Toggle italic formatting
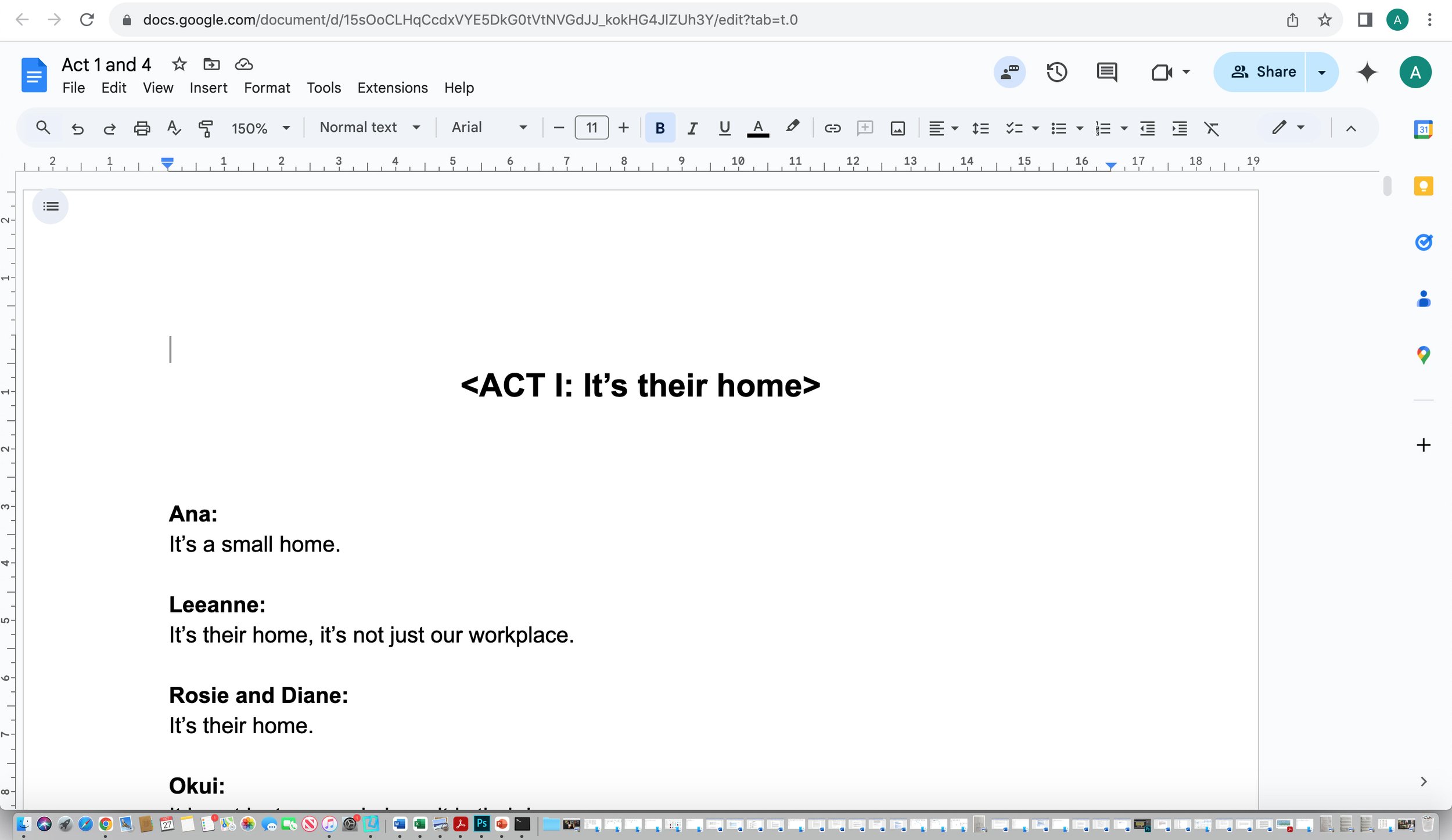This screenshot has width=1452, height=840. point(692,128)
